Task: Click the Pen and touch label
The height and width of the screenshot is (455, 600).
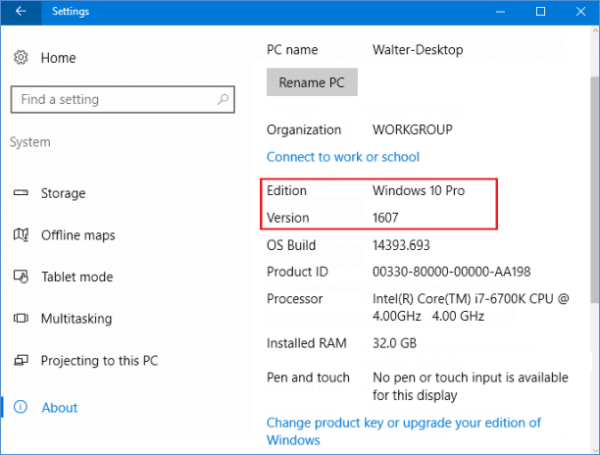Action: click(x=308, y=378)
